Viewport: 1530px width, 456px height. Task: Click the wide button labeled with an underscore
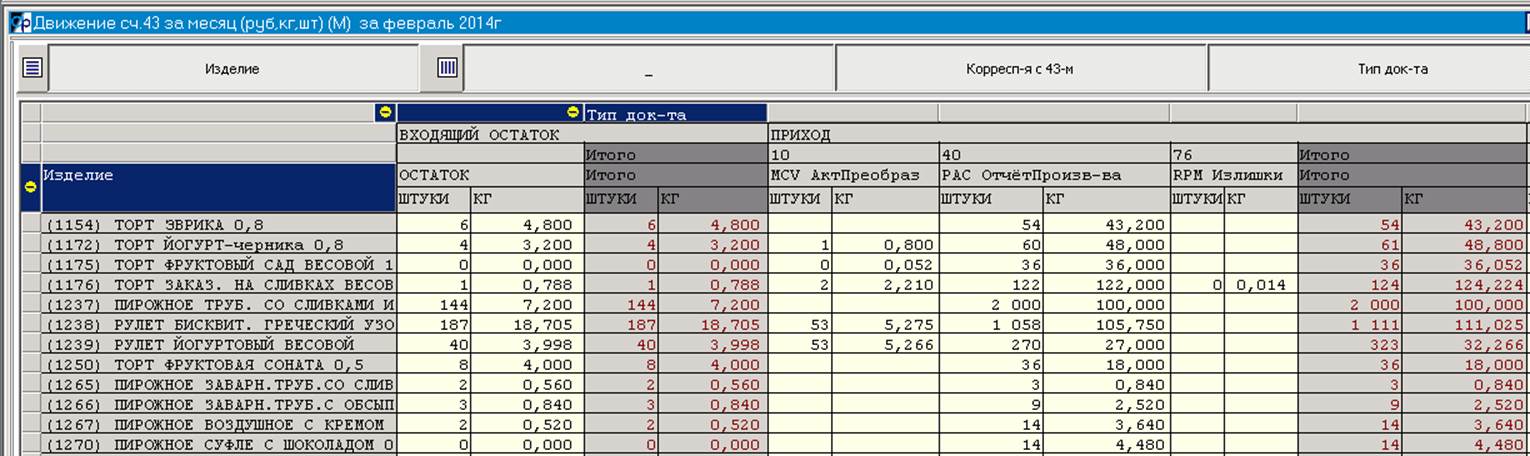[x=648, y=69]
